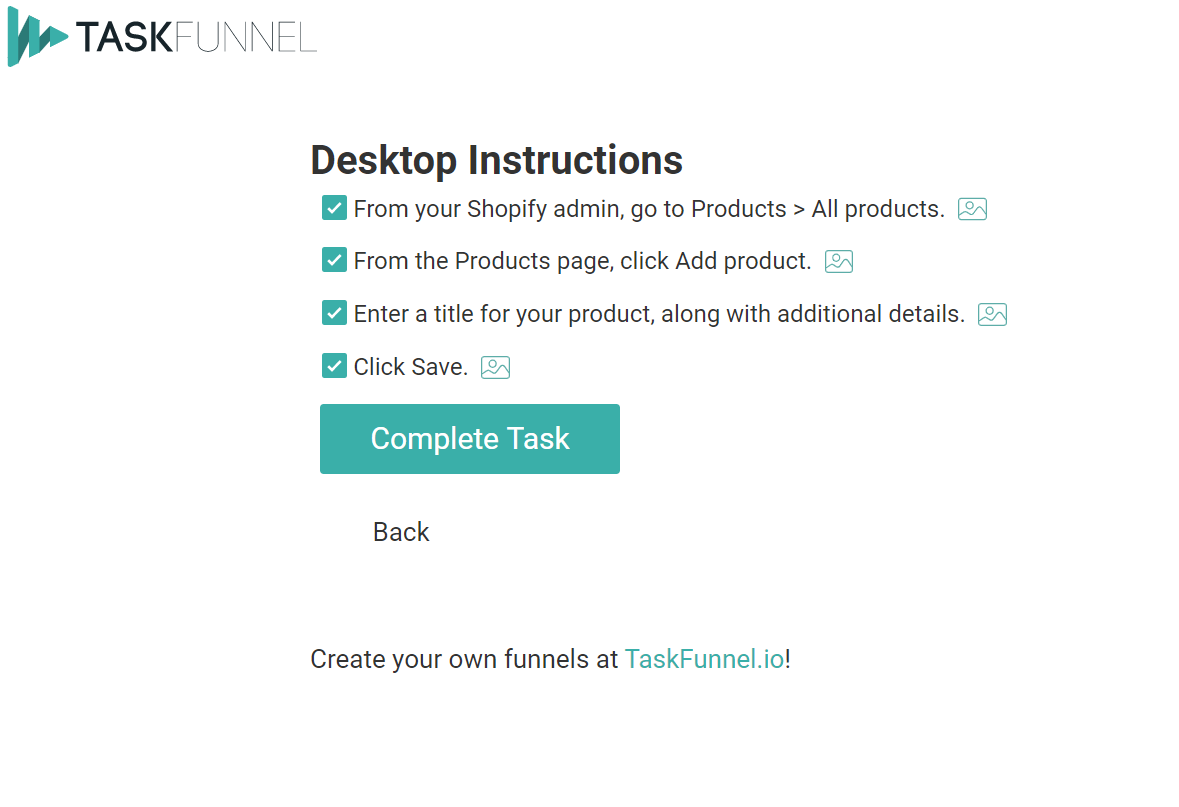Click the 'Click Save.' step label text
The image size is (1179, 807).
click(x=411, y=367)
